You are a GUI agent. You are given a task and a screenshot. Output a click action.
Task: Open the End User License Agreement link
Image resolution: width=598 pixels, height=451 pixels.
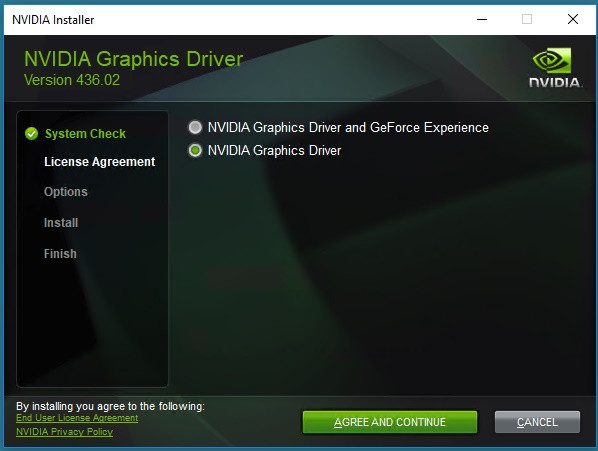click(77, 418)
